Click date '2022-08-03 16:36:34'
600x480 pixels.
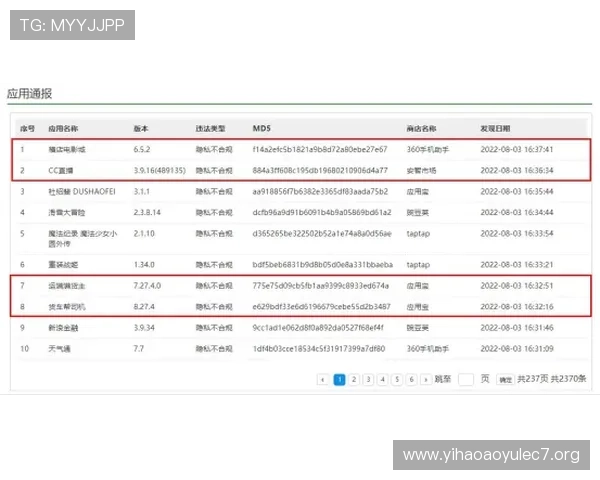pos(517,170)
